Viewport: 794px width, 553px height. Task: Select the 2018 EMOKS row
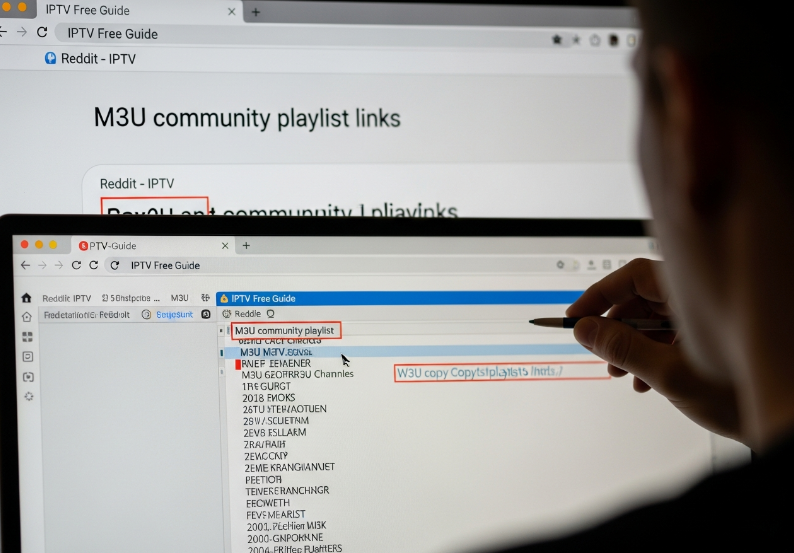click(x=269, y=398)
